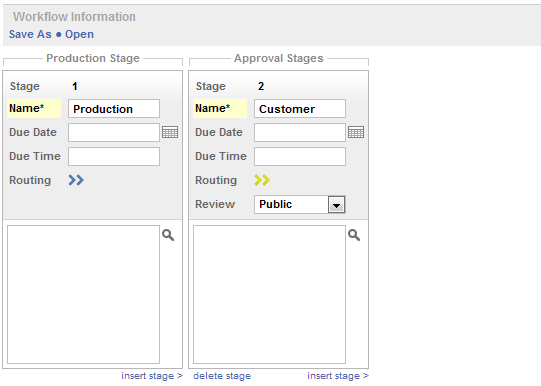Click Stage 1 Due Date field

point(114,132)
